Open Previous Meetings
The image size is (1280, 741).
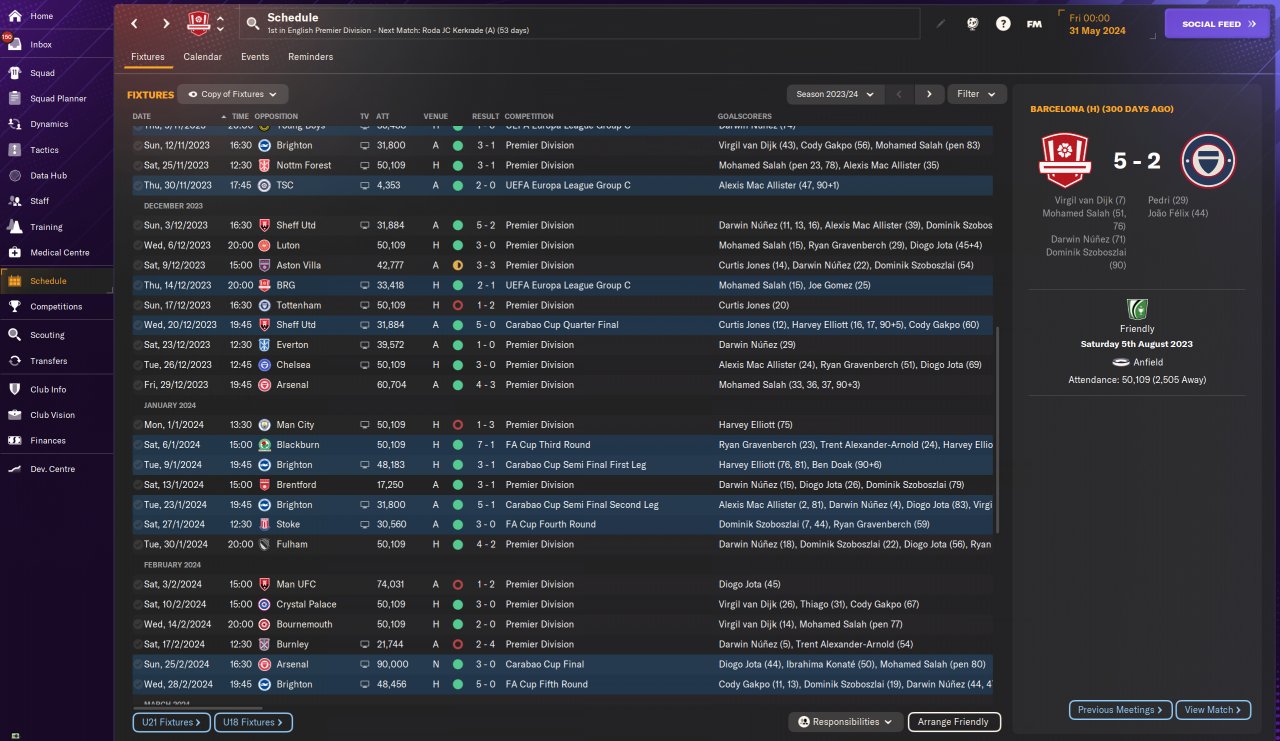[x=1121, y=710]
